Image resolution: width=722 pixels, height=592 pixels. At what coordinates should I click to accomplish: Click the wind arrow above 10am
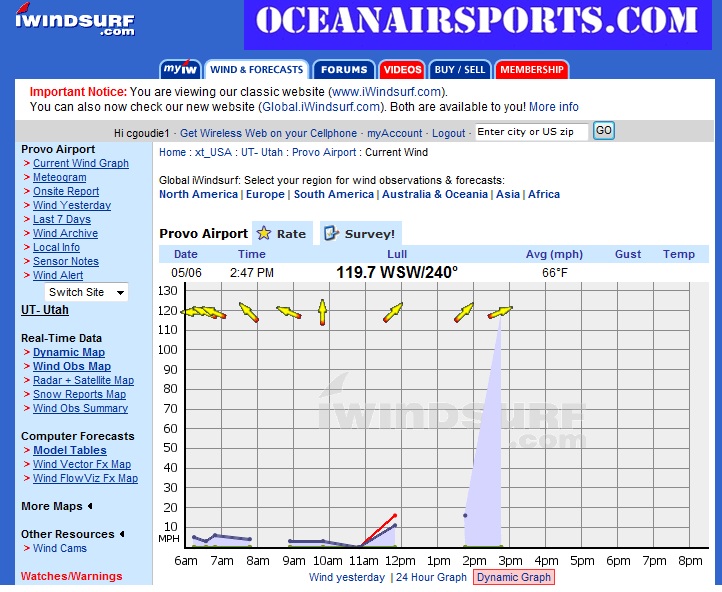(322, 313)
